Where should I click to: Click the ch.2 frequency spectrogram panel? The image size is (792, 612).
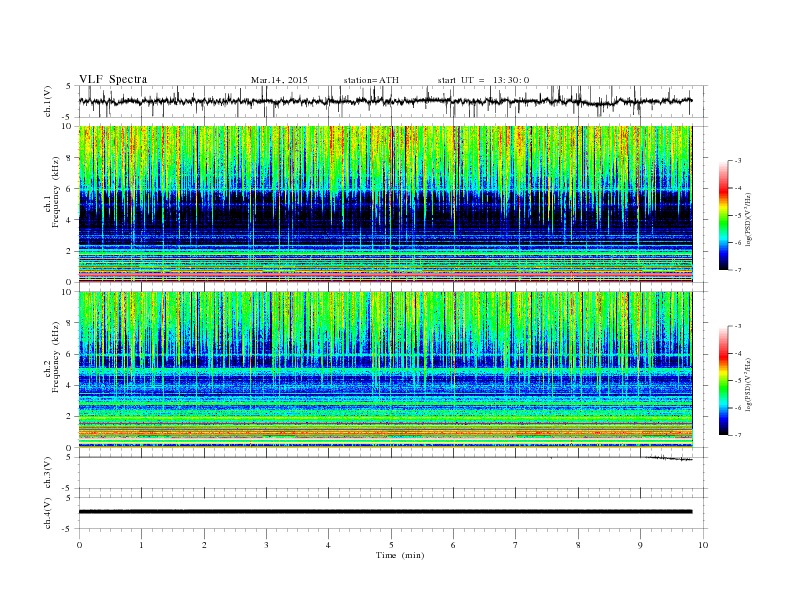tap(386, 370)
